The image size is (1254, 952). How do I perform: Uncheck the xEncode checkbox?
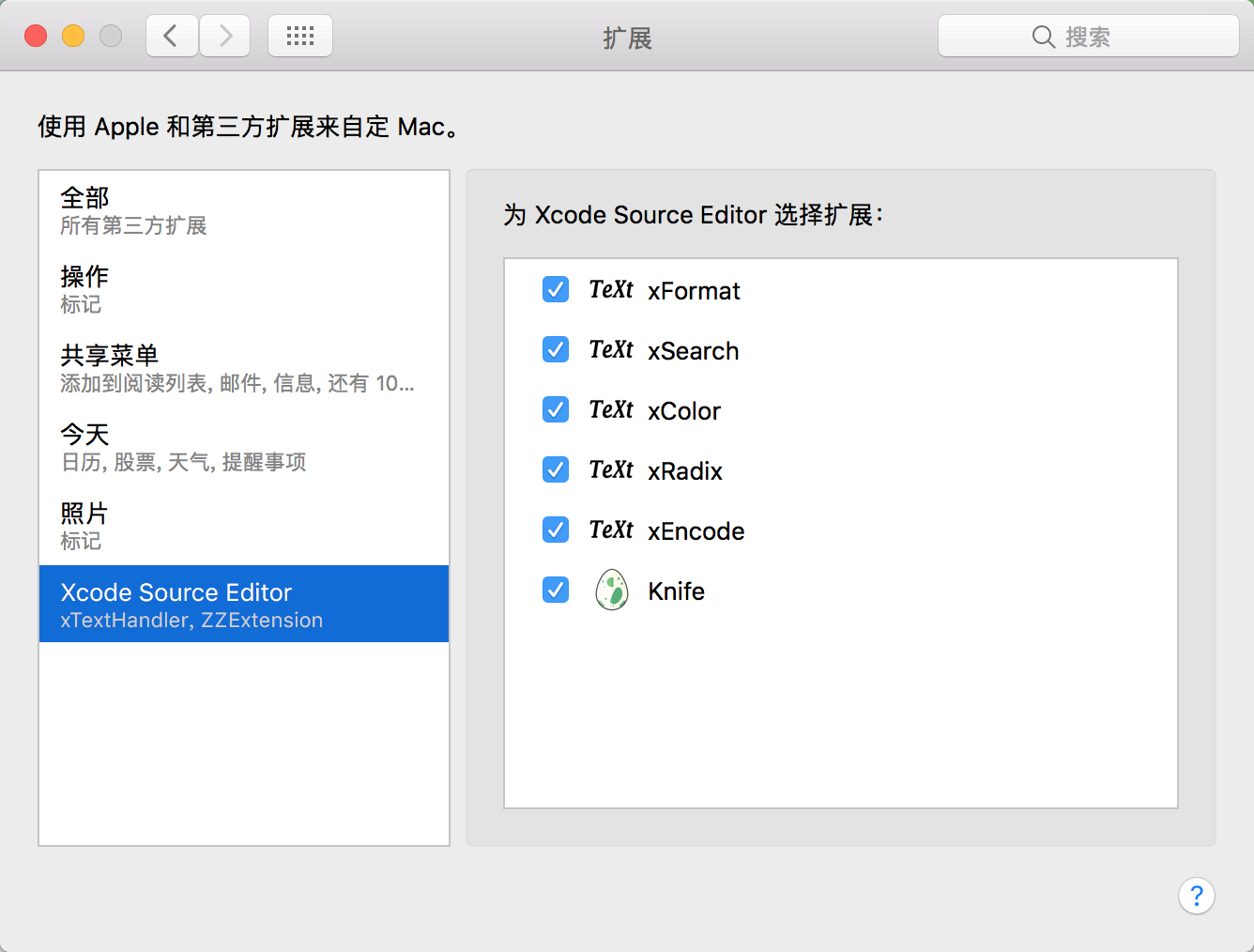click(x=556, y=530)
